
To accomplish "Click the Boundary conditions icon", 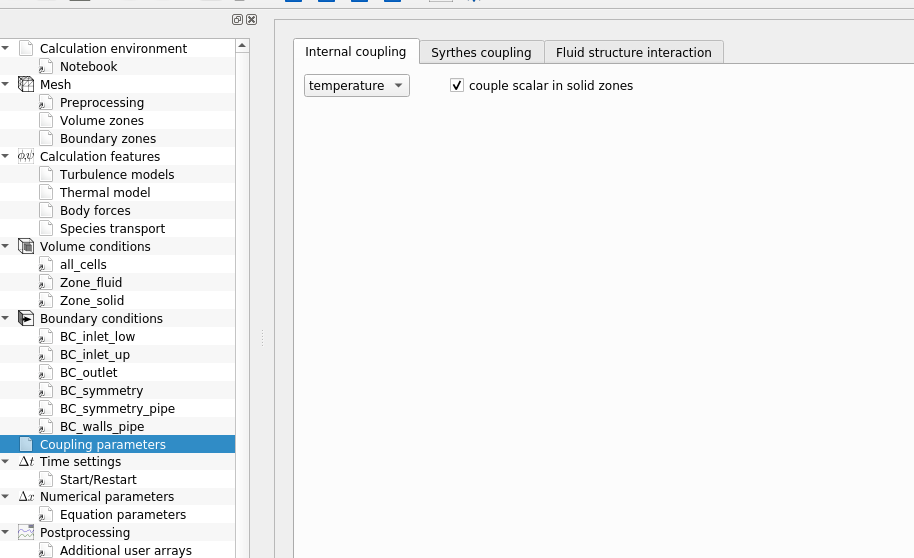I will click(x=26, y=319).
